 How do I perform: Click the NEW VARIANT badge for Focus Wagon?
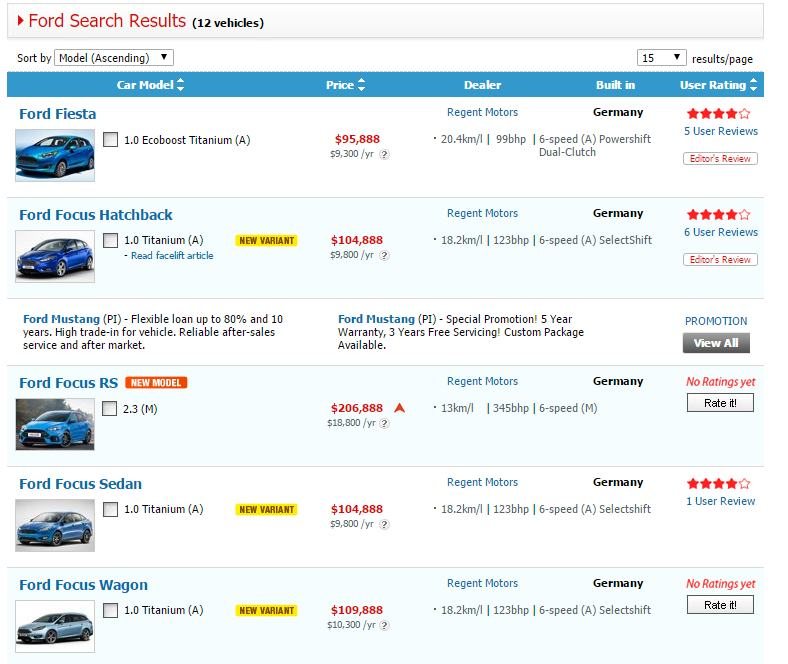click(266, 610)
